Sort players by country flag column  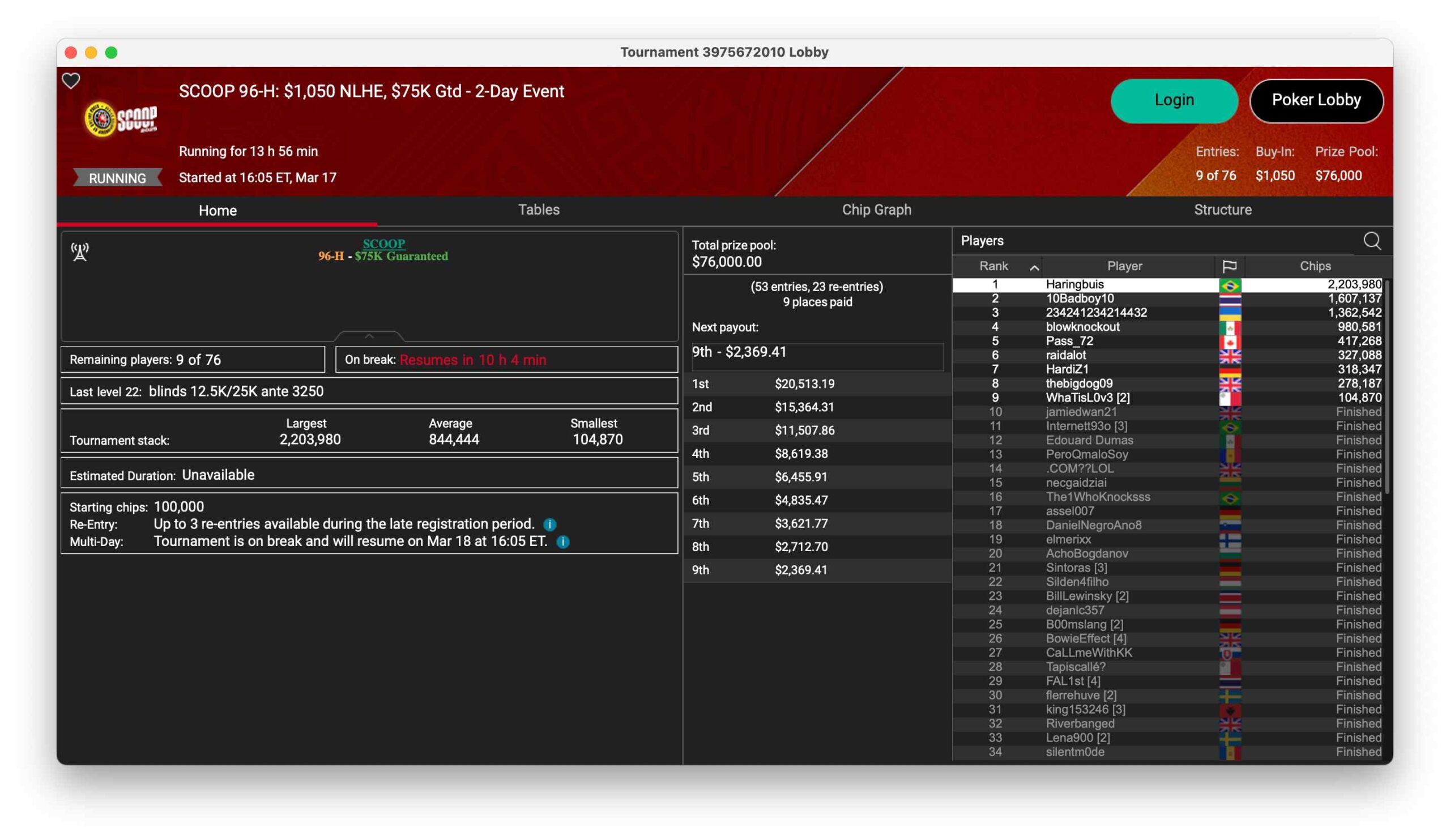click(1229, 266)
